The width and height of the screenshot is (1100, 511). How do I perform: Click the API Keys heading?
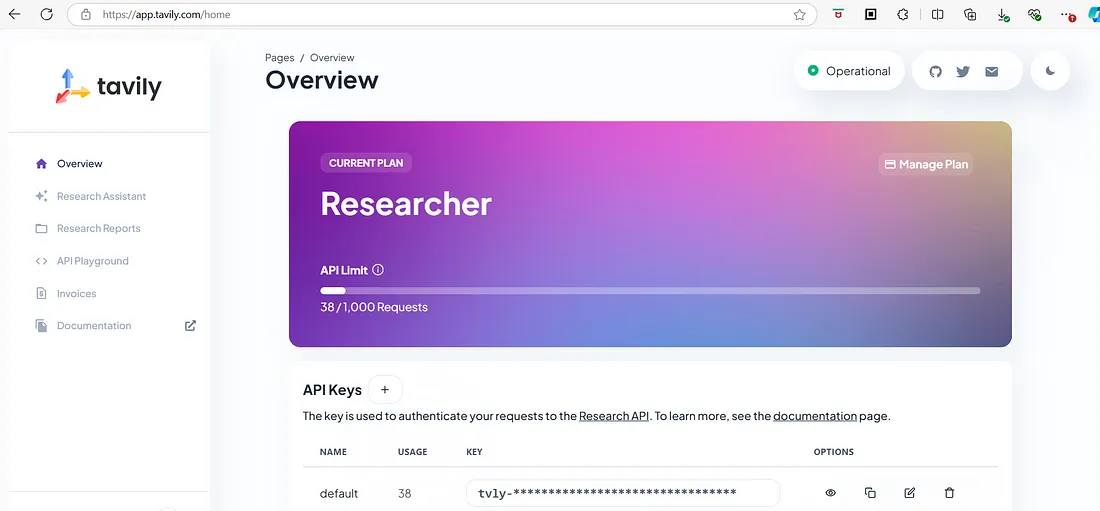333,390
